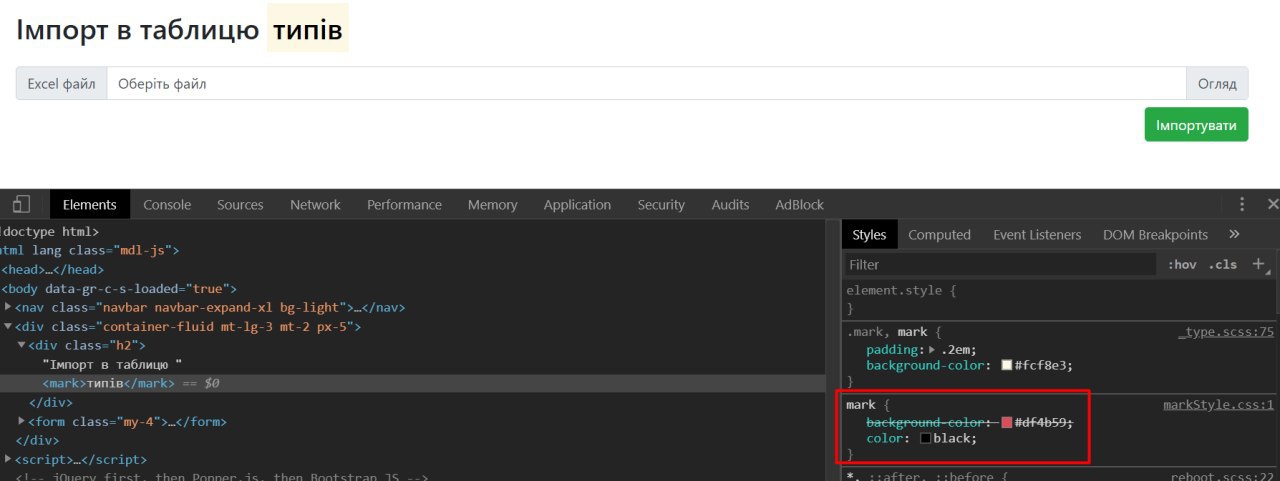This screenshot has height=481, width=1280.
Task: Open the Console tab
Action: pos(167,204)
